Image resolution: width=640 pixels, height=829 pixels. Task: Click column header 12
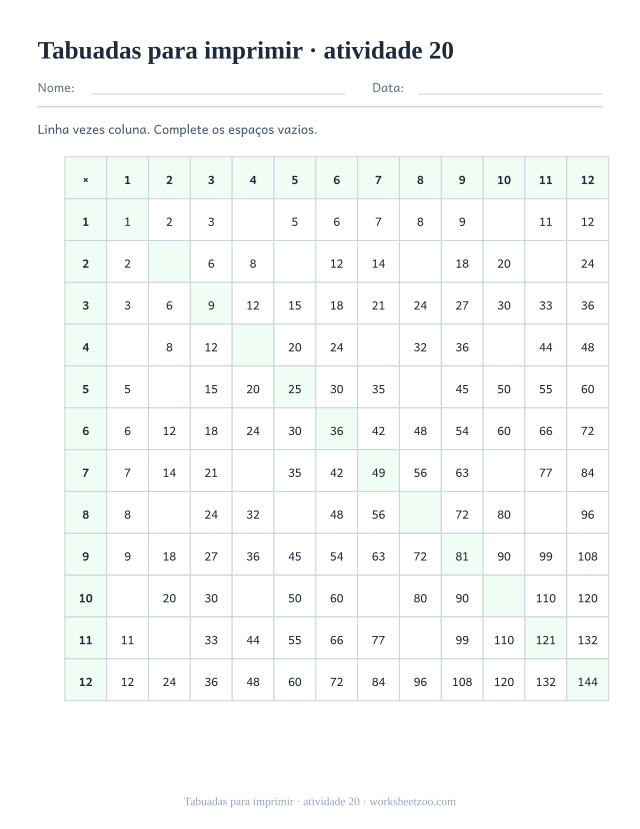(588, 180)
